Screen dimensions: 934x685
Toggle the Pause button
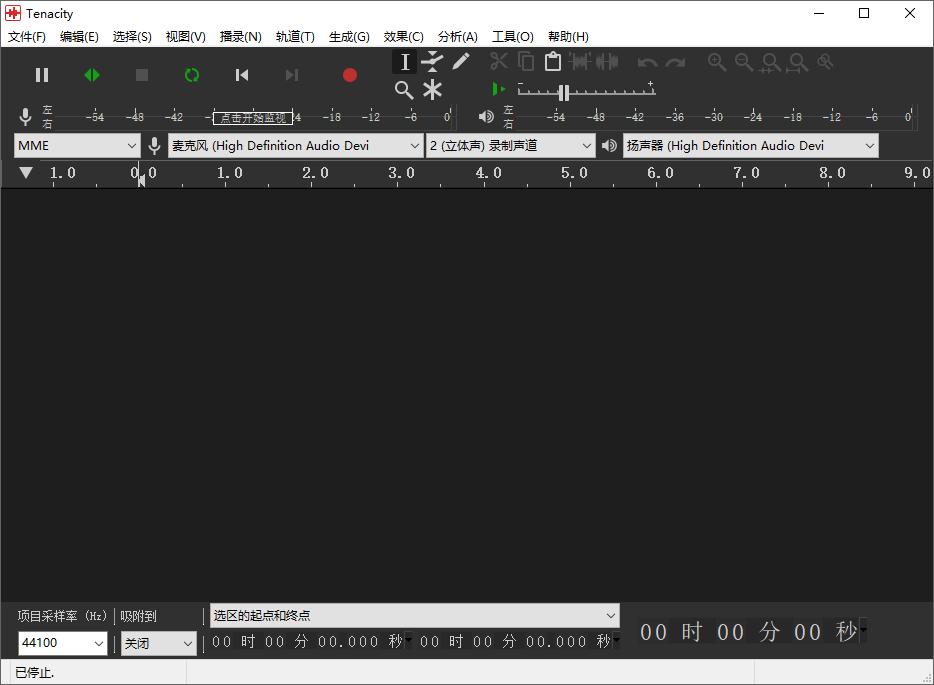coord(42,75)
